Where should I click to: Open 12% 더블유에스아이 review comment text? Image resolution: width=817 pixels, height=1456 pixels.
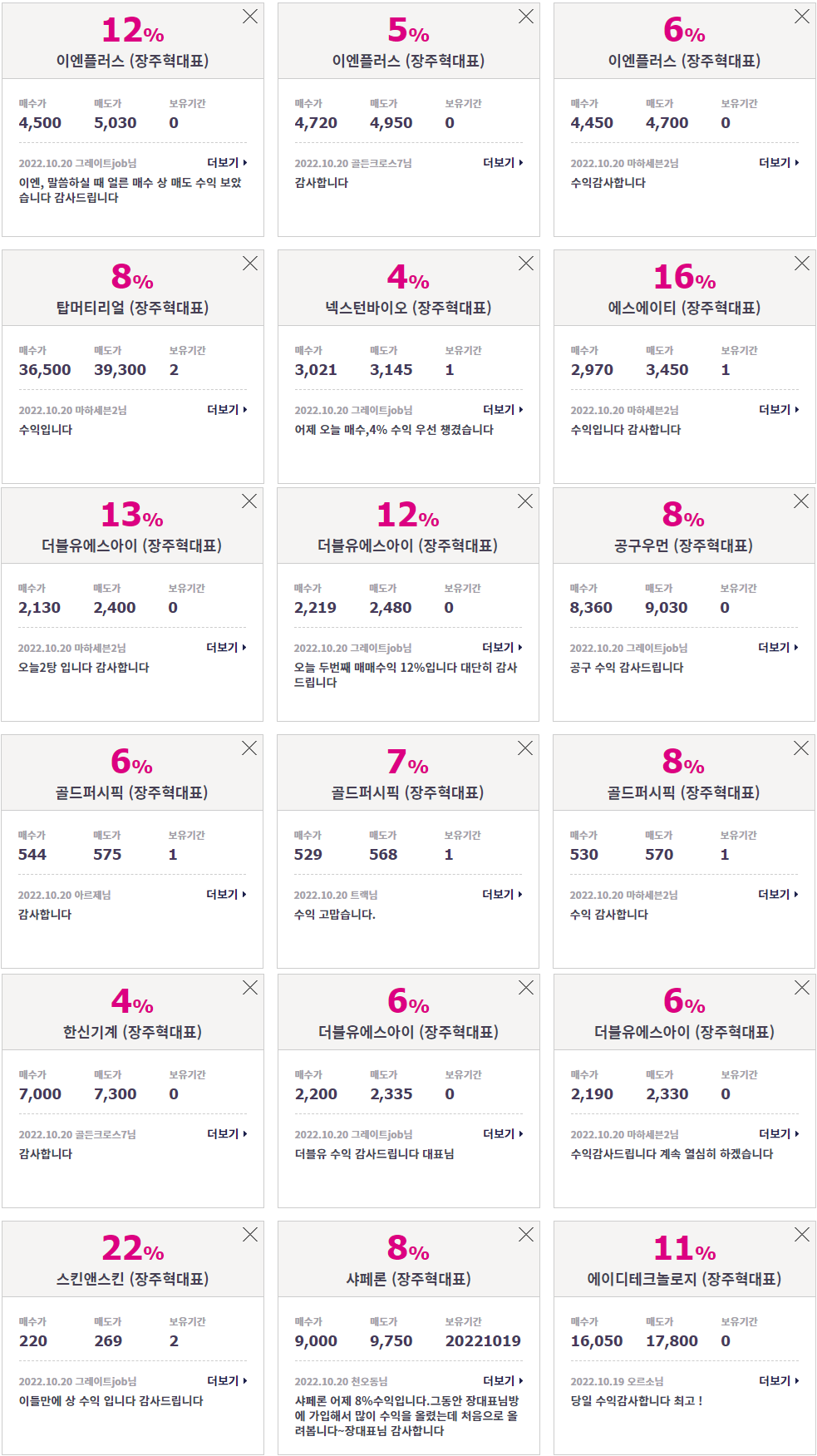point(406,675)
